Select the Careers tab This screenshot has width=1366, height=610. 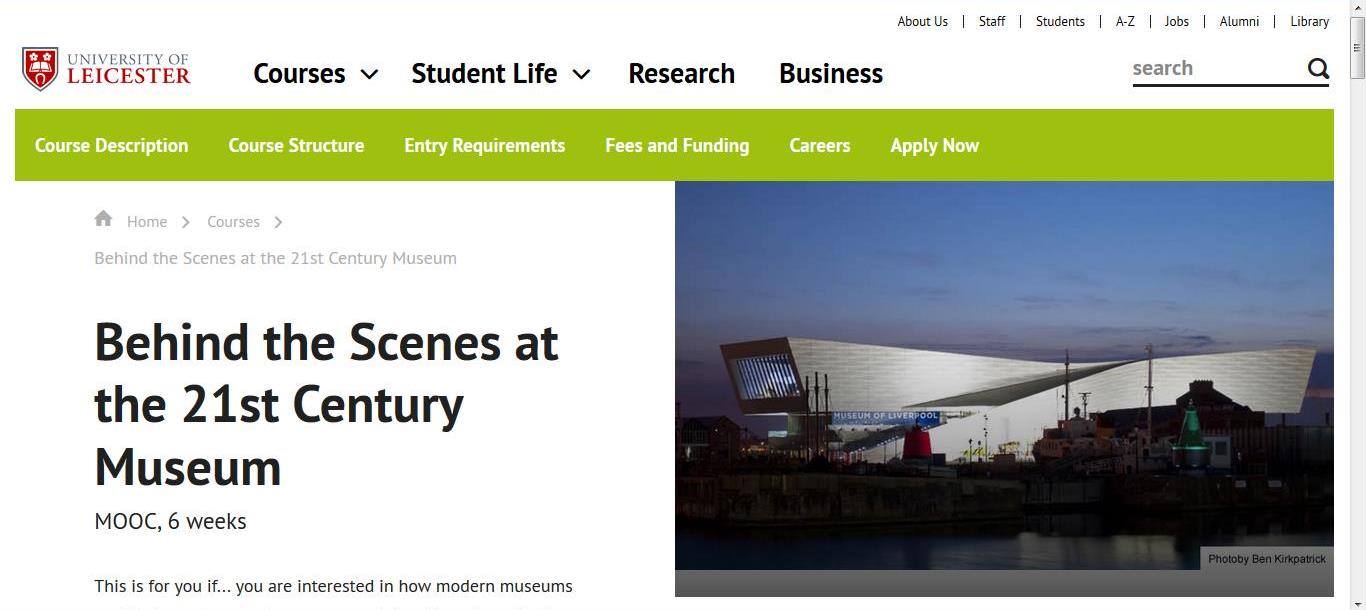(819, 145)
